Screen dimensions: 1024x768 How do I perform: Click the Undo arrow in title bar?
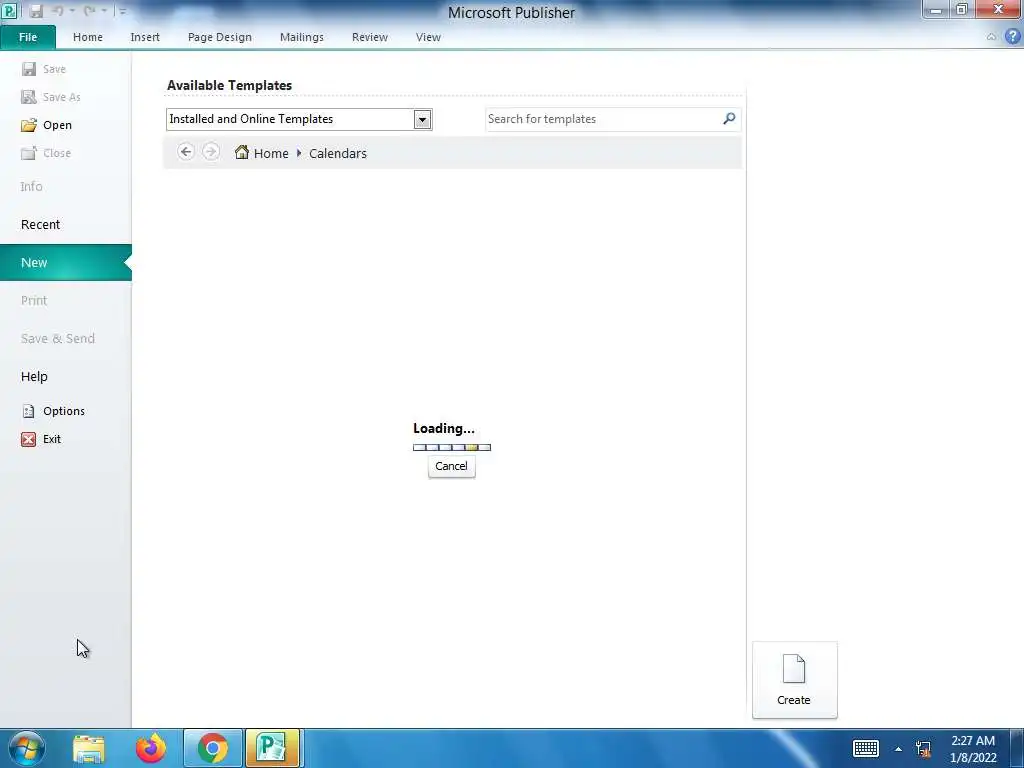tap(57, 11)
